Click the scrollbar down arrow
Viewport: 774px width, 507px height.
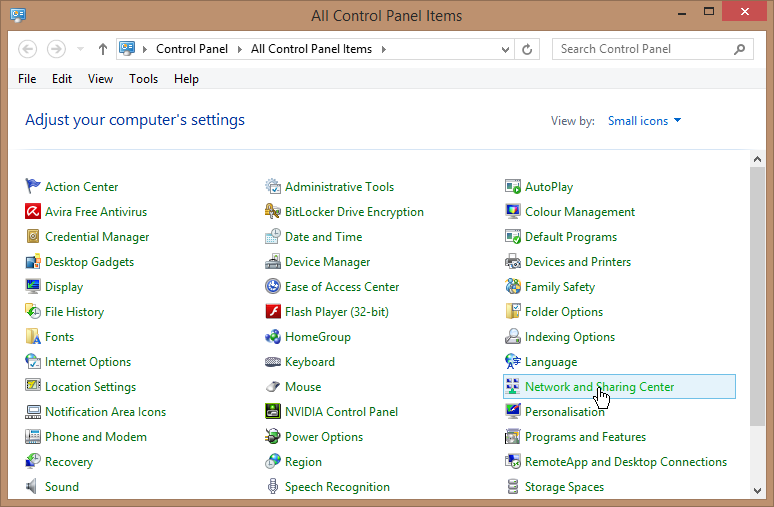[x=757, y=490]
